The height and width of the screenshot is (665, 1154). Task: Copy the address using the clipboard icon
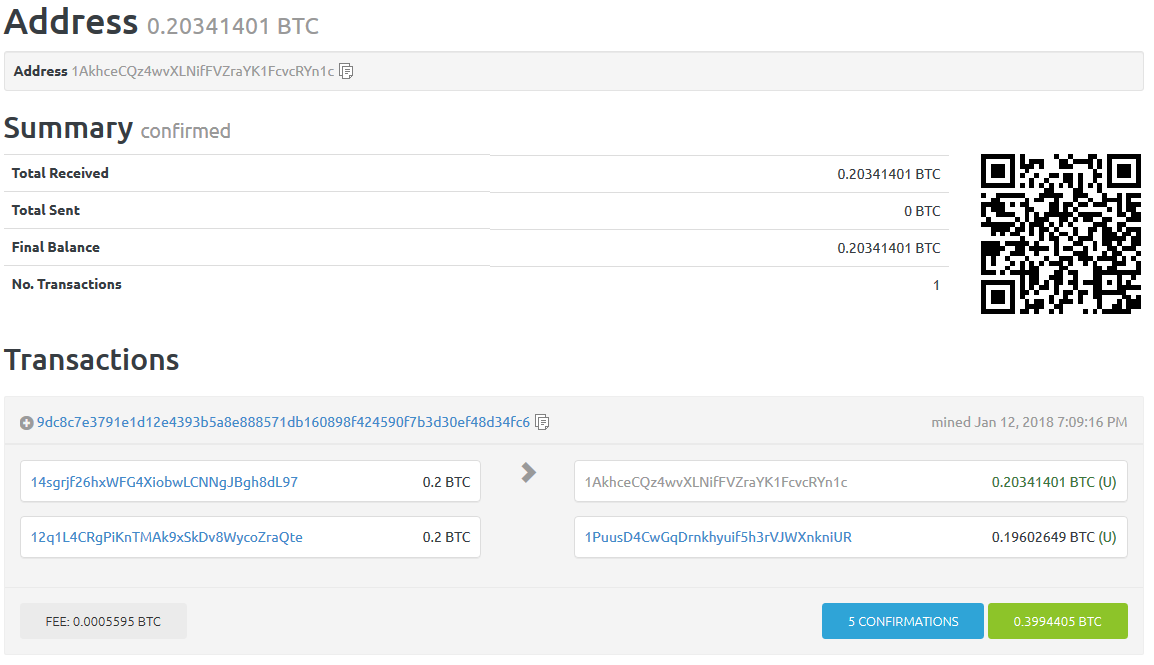point(346,71)
